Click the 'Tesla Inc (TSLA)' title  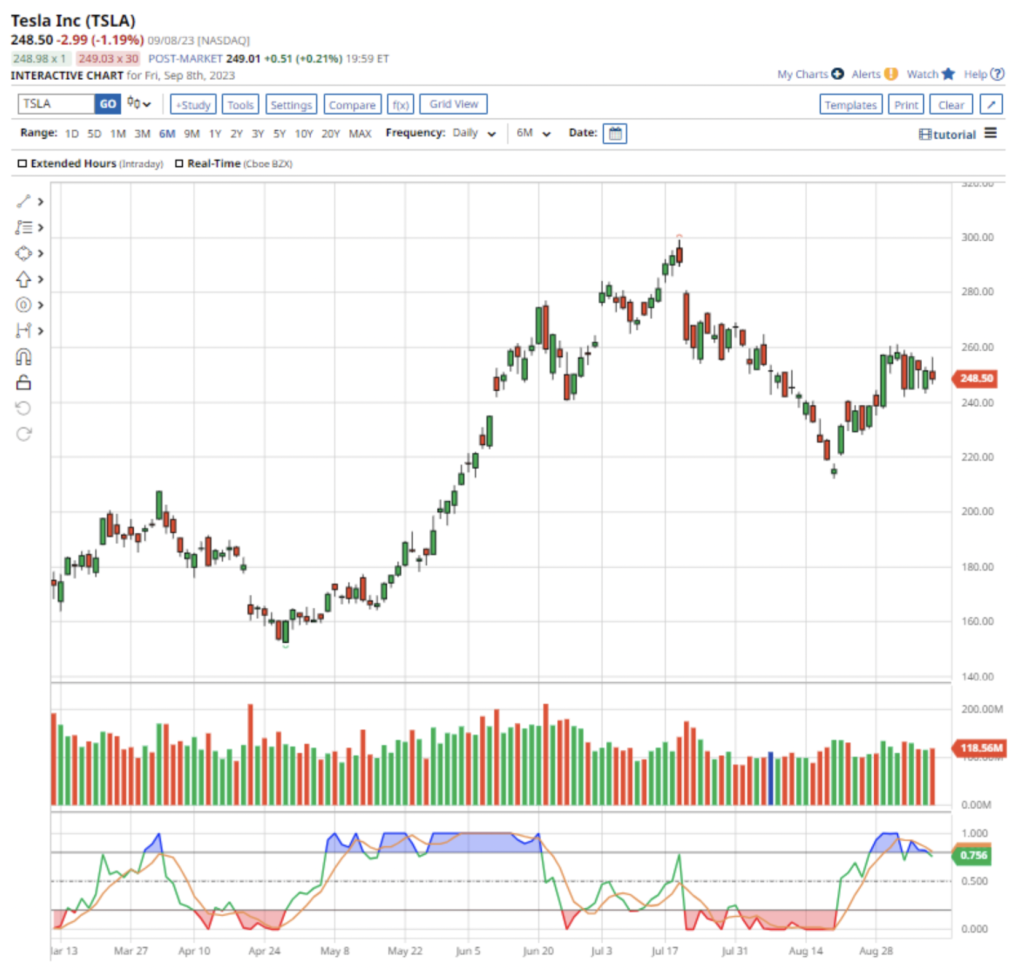click(73, 21)
